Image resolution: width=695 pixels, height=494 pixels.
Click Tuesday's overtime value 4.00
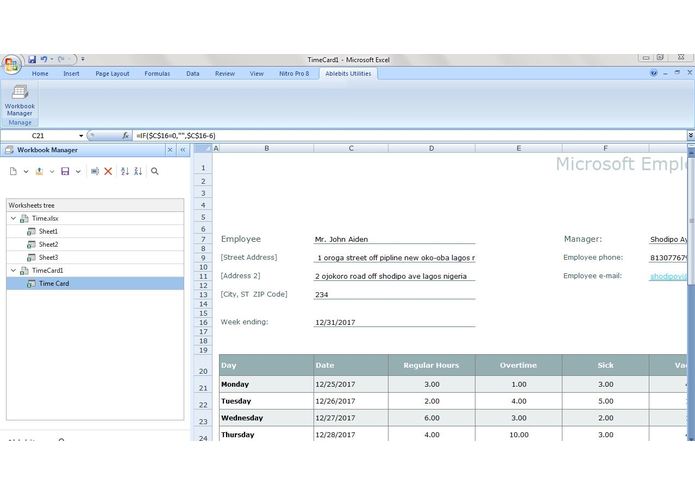pyautogui.click(x=519, y=401)
